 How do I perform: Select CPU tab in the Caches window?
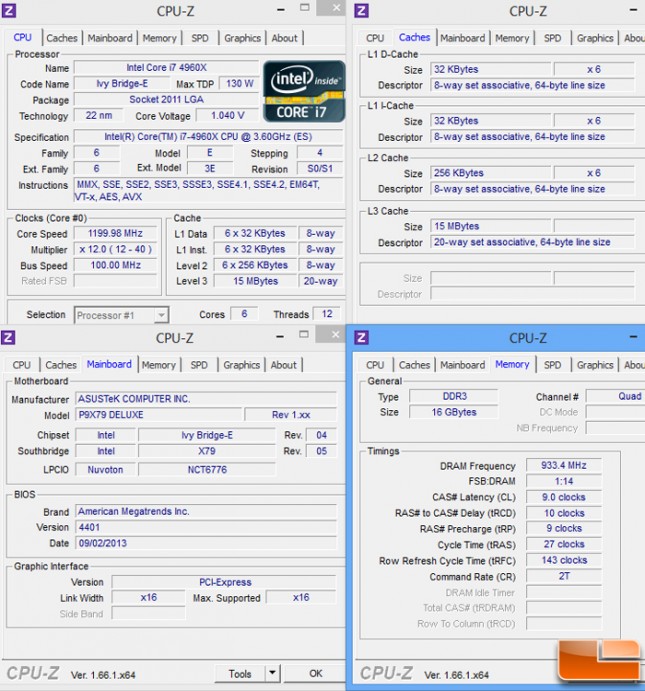coord(375,38)
